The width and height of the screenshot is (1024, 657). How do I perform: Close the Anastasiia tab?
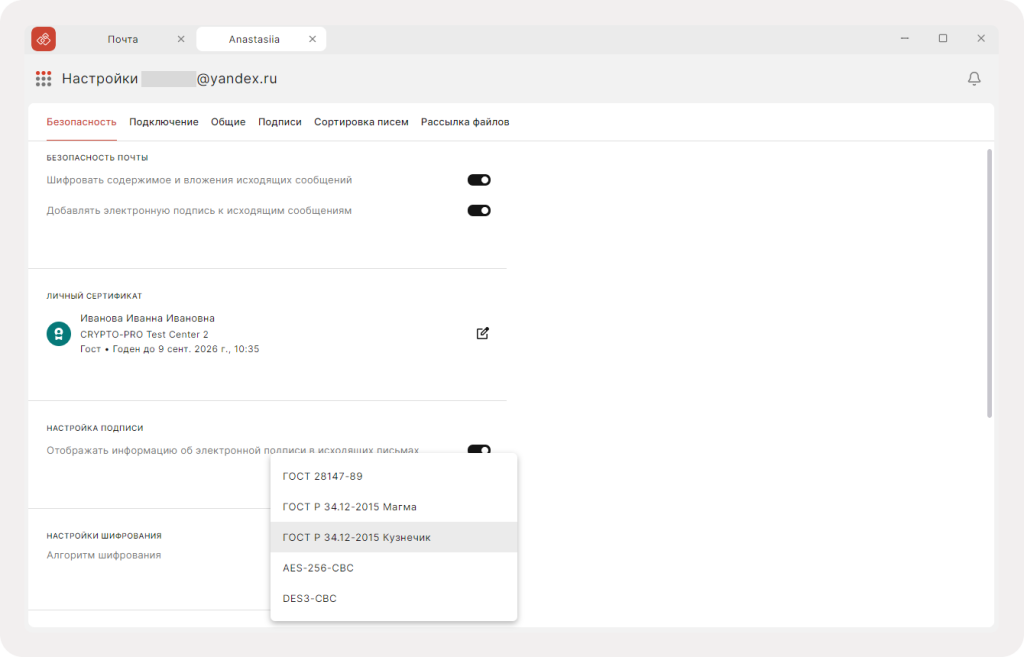click(312, 39)
